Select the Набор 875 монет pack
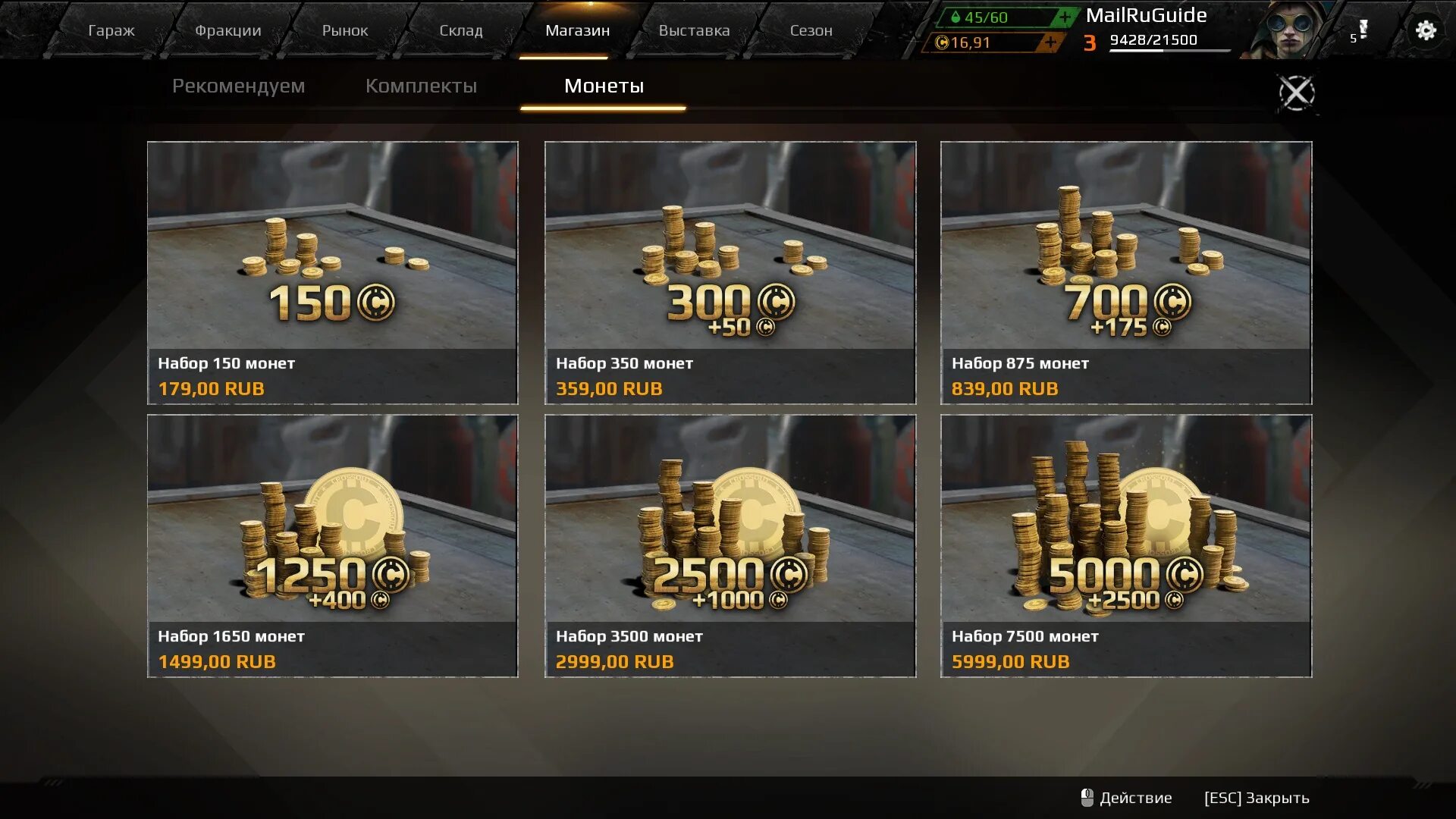Image resolution: width=1456 pixels, height=819 pixels. 1126,272
